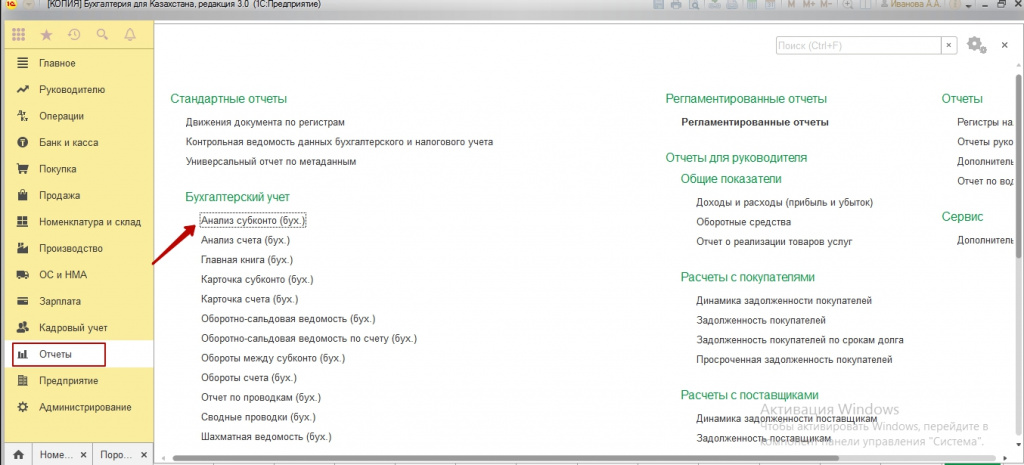The image size is (1024, 465).
Task: Clear the search field with its x button
Action: [949, 45]
